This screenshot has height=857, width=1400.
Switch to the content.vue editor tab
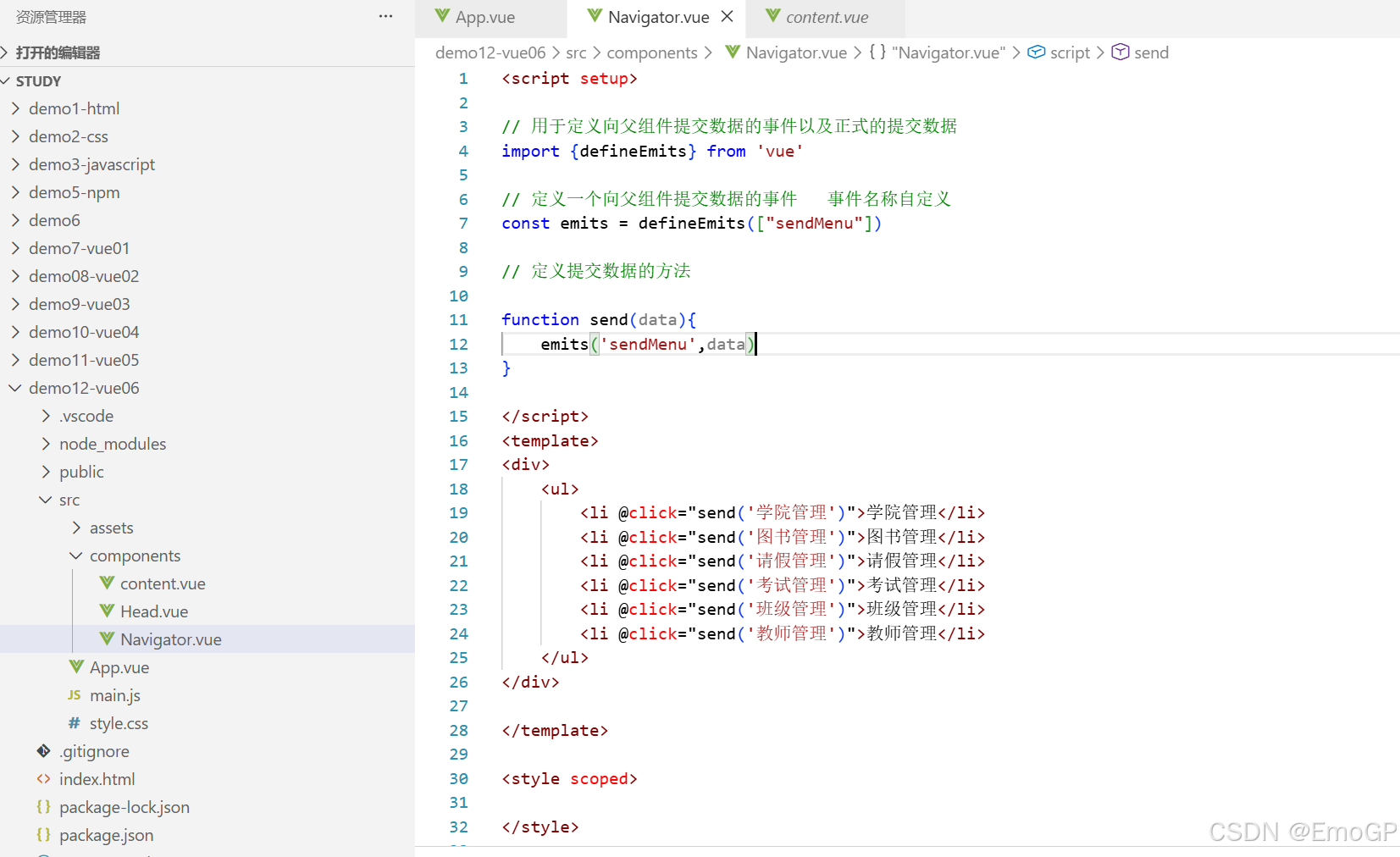click(826, 18)
